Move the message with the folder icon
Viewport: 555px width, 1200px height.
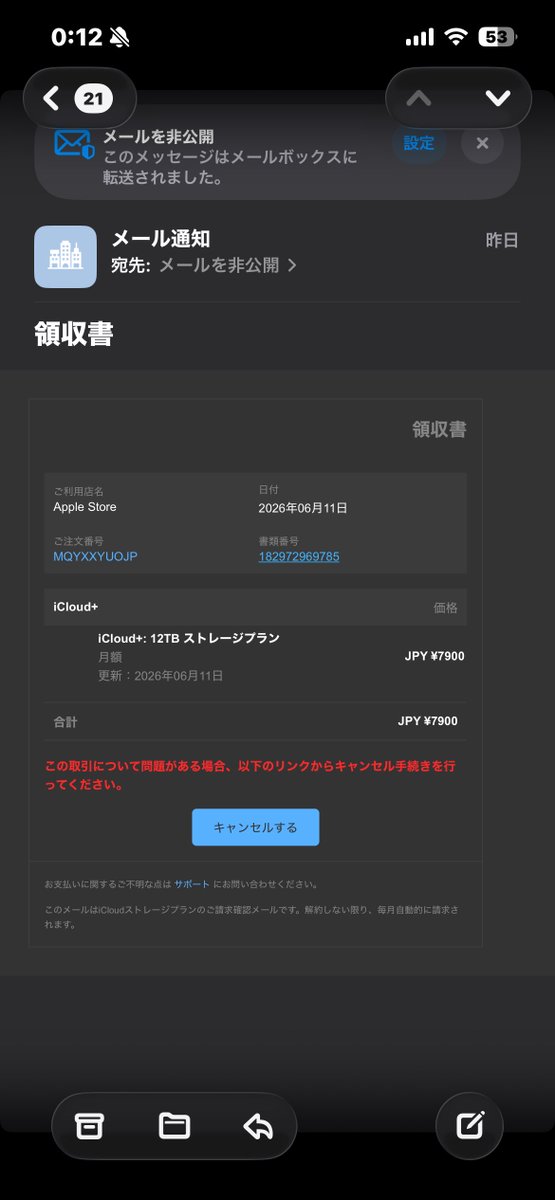174,1126
